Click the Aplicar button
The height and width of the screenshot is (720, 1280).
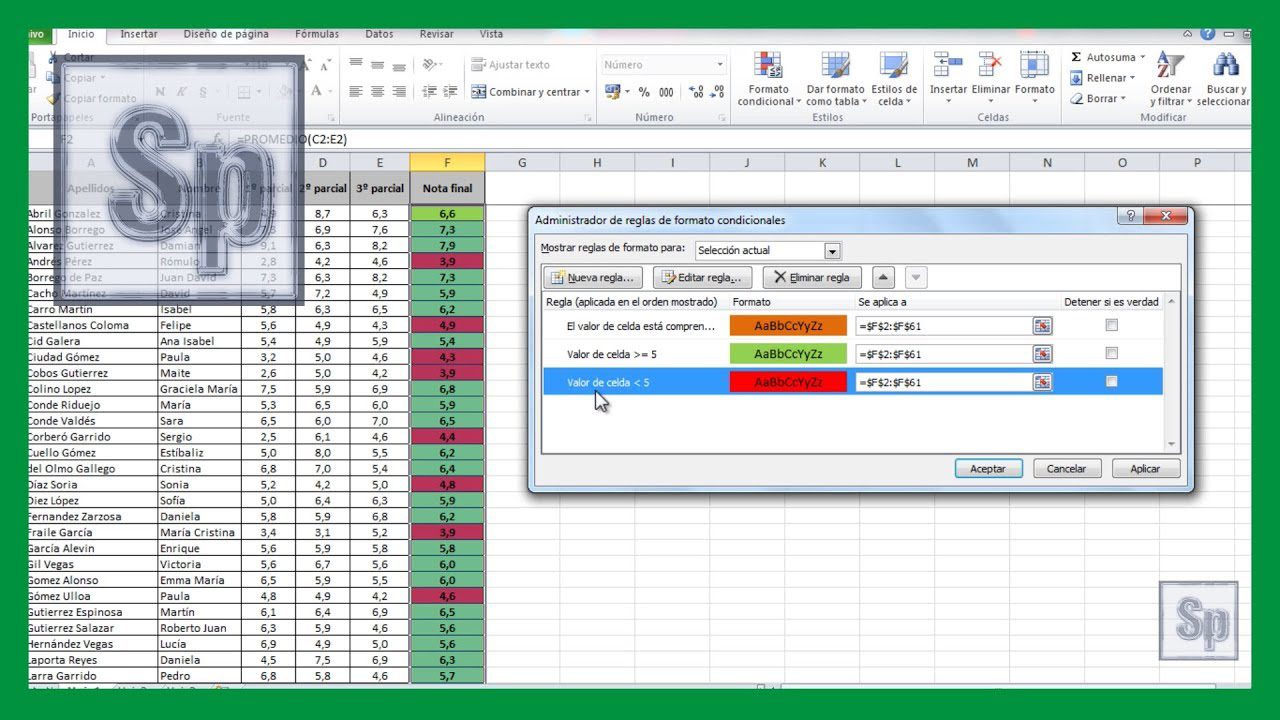pos(1144,468)
